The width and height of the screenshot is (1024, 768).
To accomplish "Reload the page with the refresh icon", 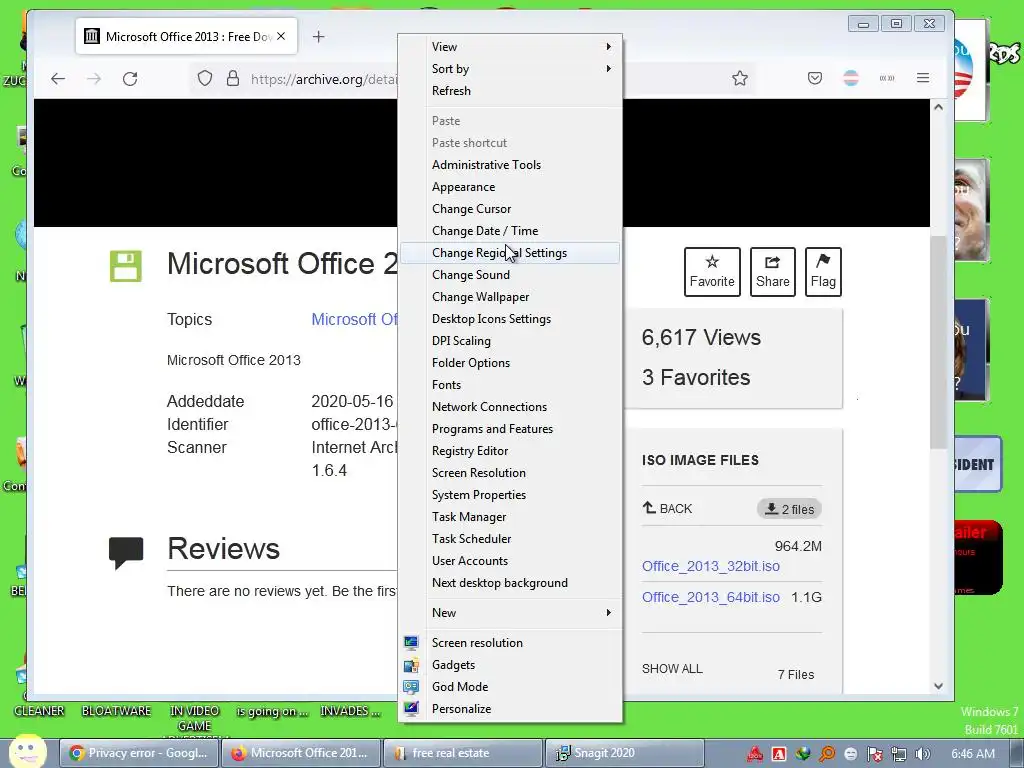I will (x=130, y=79).
